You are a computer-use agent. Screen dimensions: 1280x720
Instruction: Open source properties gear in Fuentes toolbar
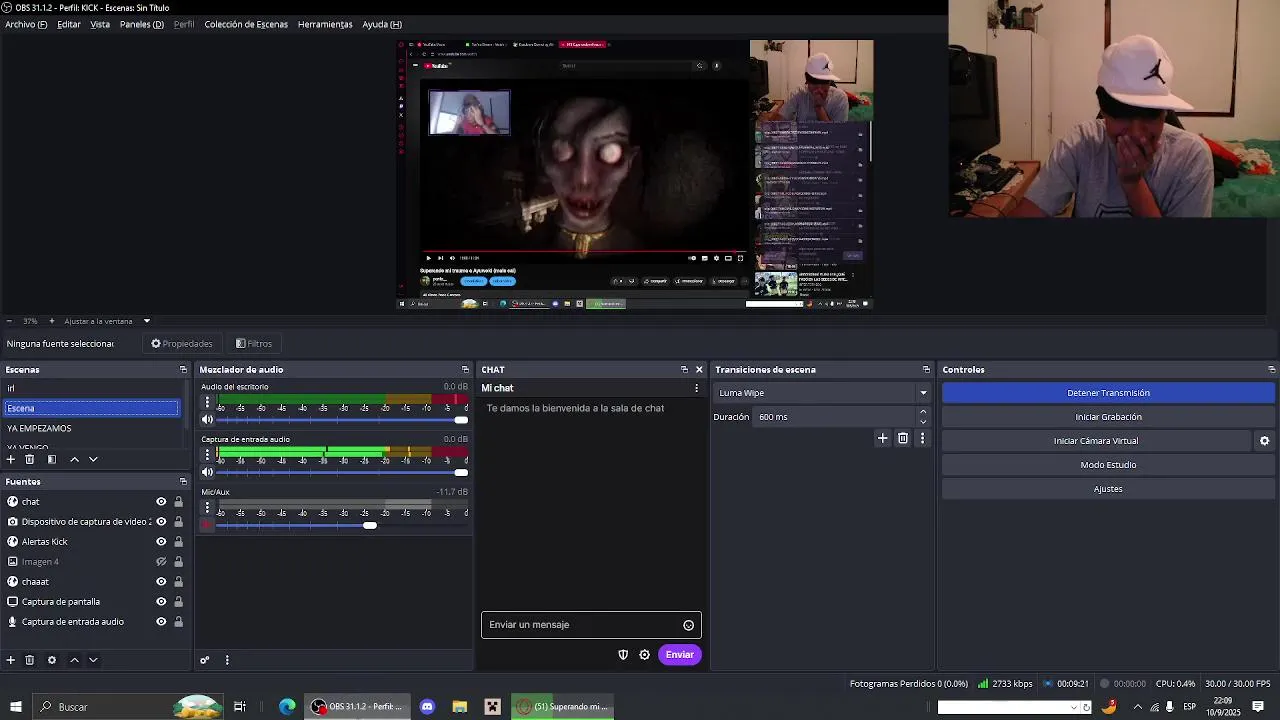coord(52,660)
